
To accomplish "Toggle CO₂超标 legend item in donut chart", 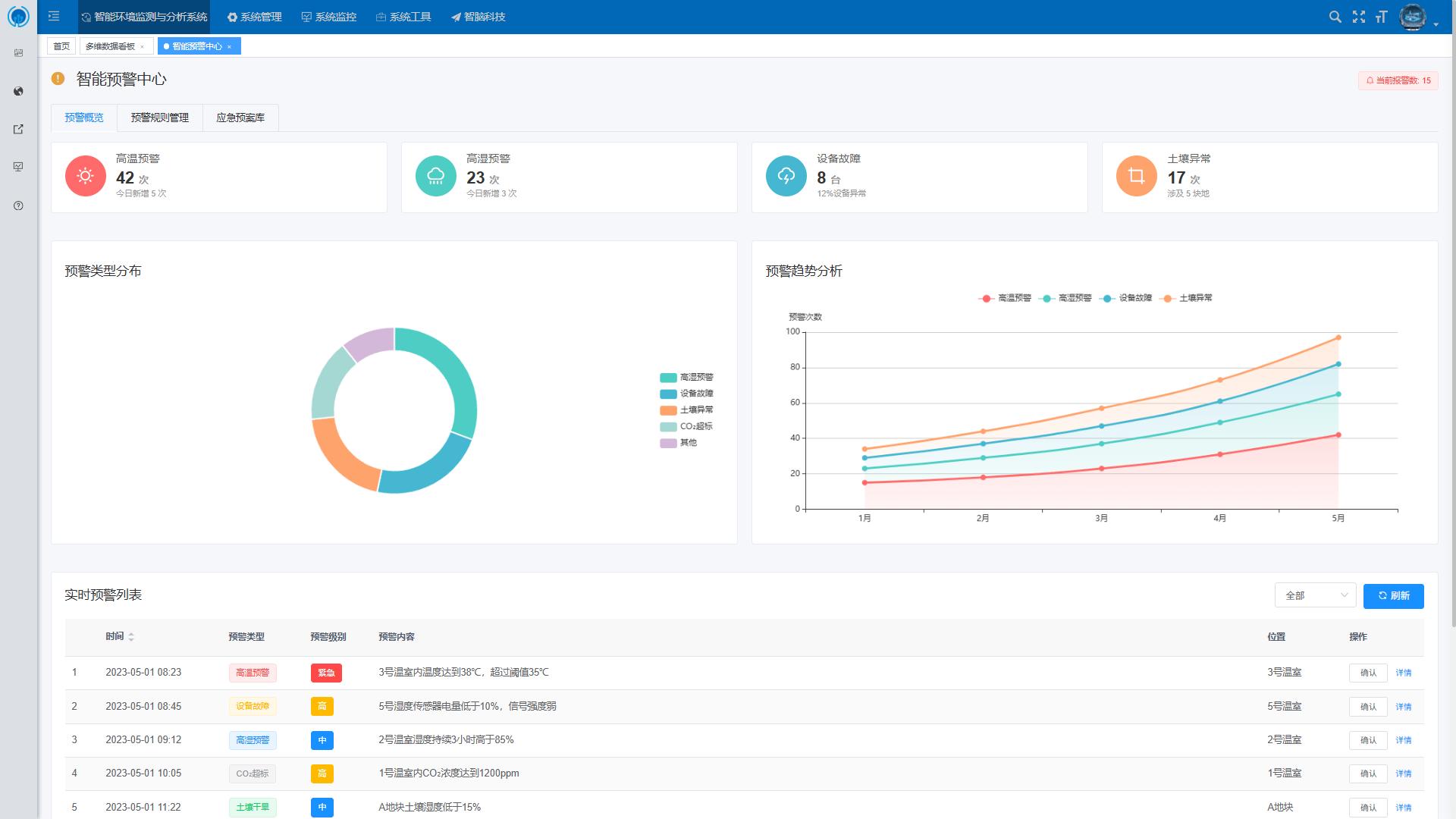I will 686,426.
